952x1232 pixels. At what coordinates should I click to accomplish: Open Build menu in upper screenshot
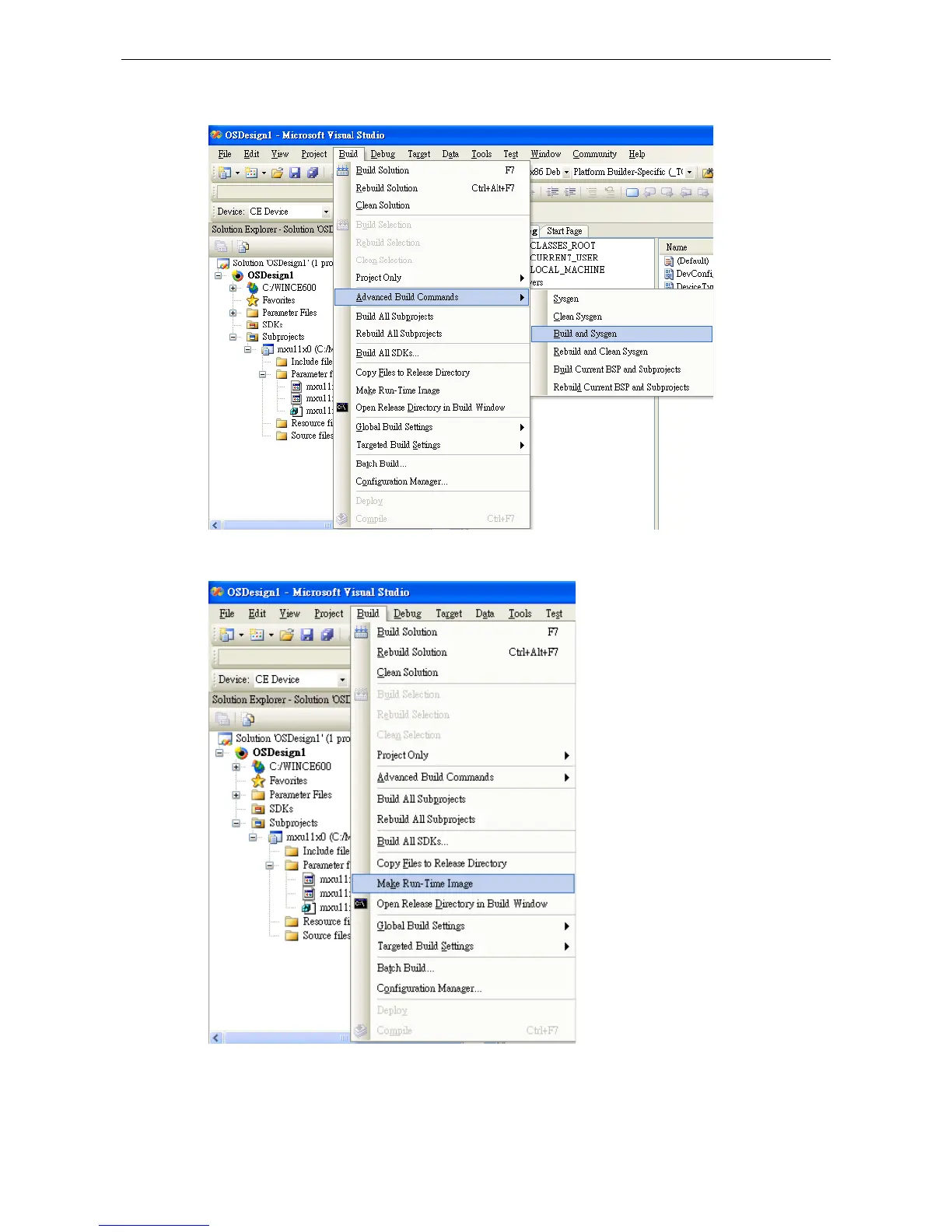click(x=348, y=154)
